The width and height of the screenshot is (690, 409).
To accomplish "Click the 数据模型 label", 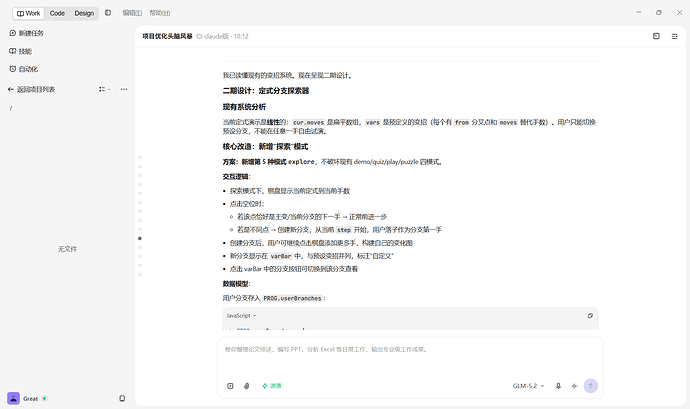I will click(236, 284).
